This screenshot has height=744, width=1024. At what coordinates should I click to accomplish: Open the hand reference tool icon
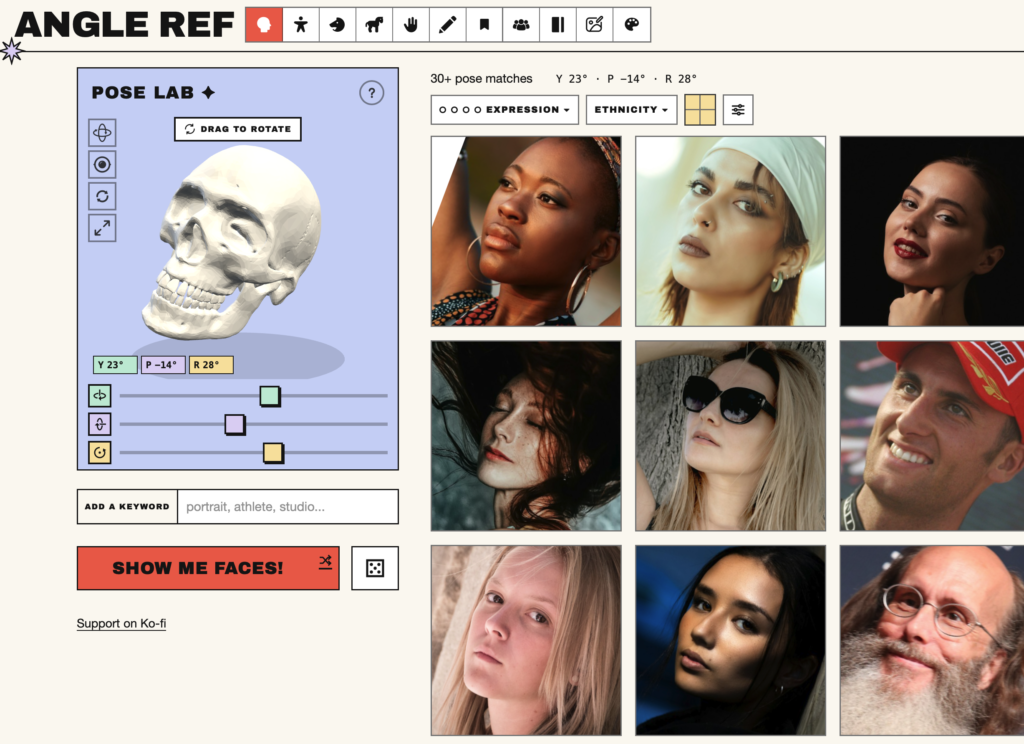tap(411, 25)
